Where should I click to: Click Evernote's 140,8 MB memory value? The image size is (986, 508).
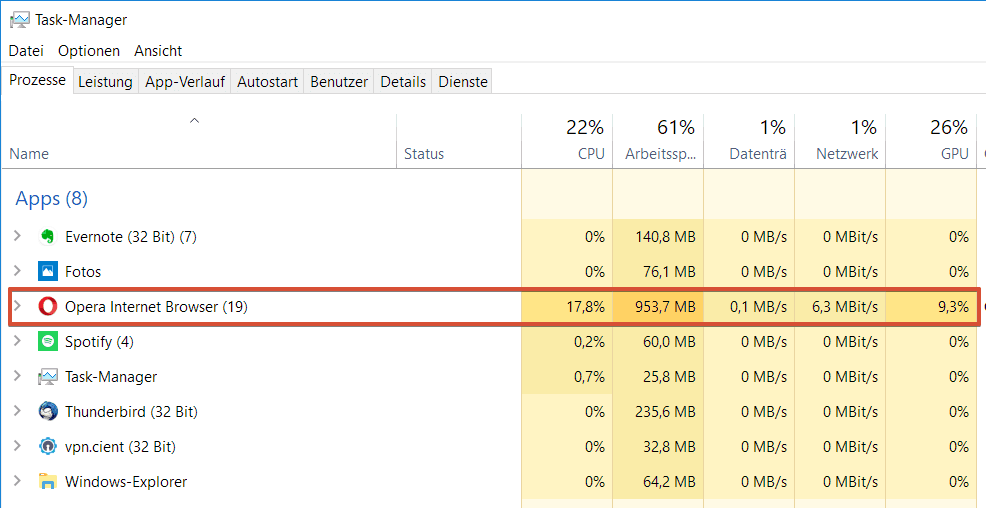(x=663, y=237)
